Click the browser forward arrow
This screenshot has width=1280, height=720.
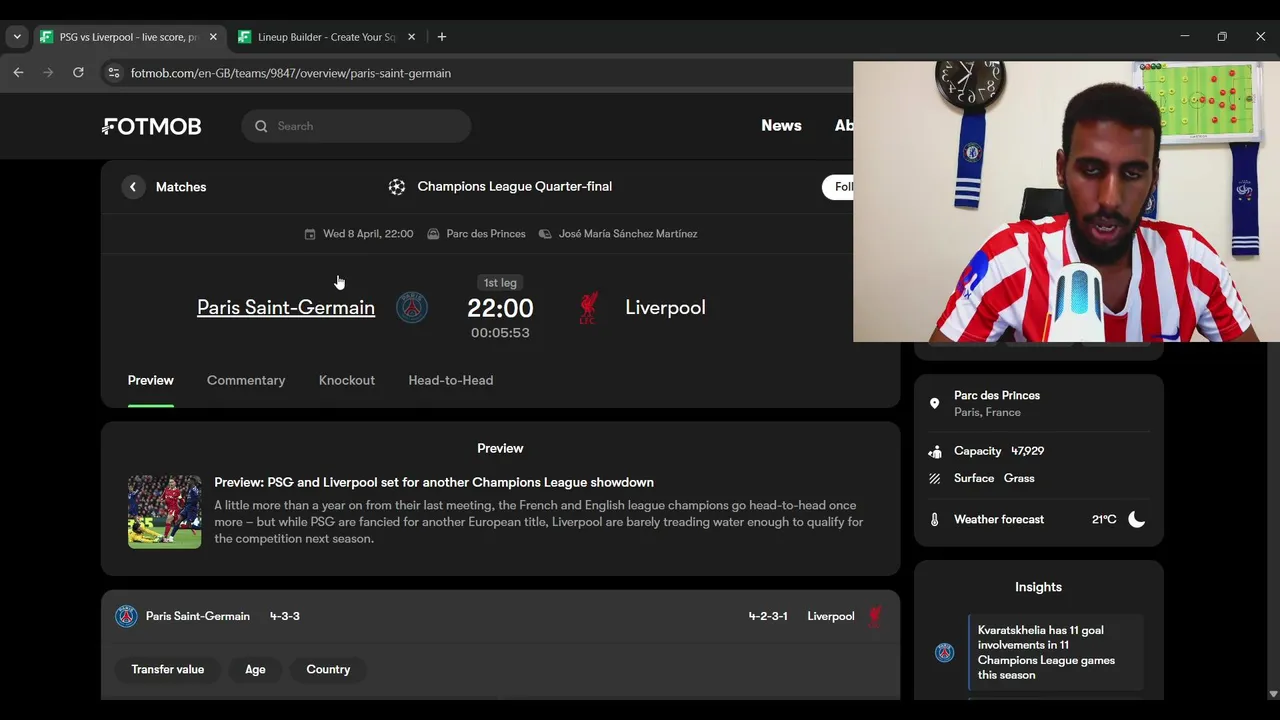click(x=48, y=73)
